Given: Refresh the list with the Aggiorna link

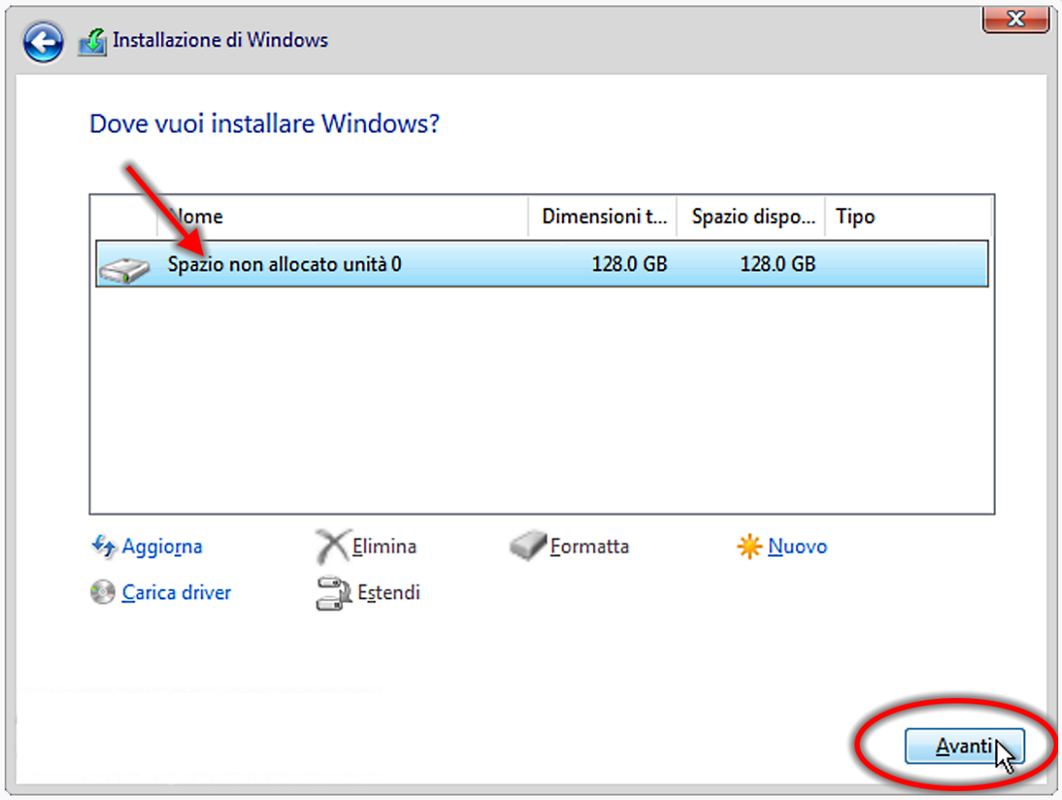Looking at the screenshot, I should 162,547.
